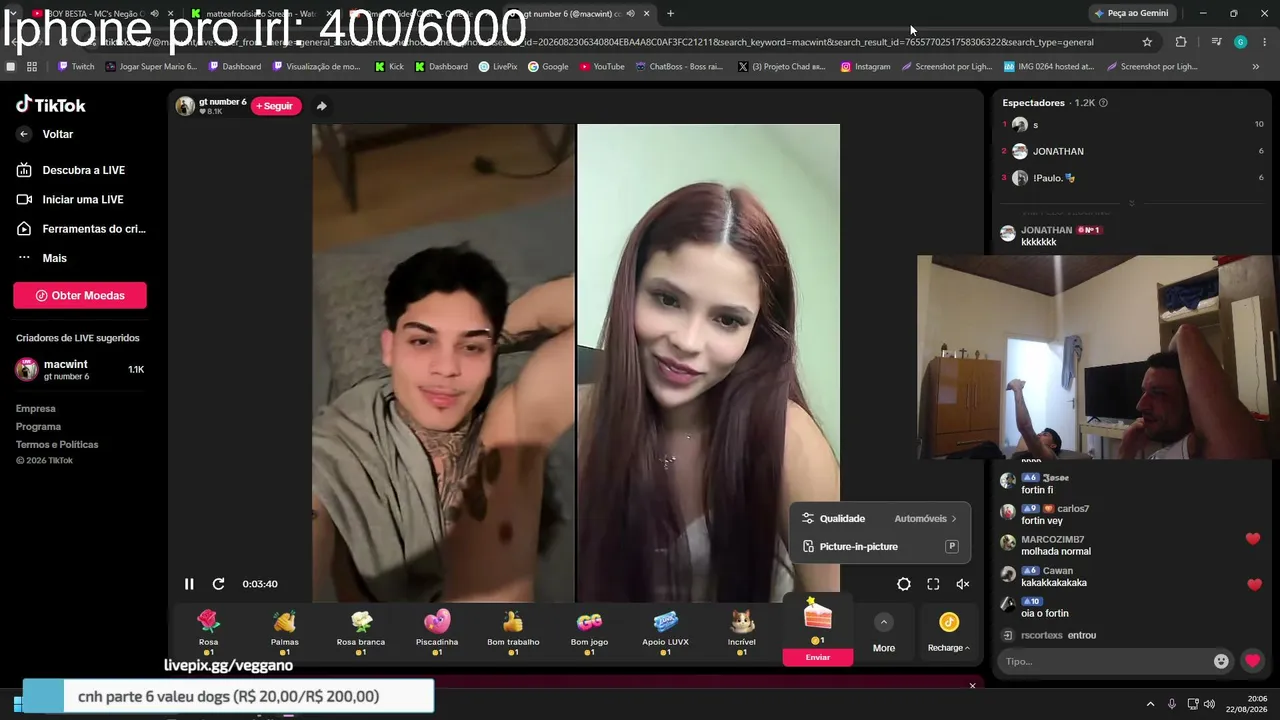Viewport: 1280px width, 720px height.
Task: Enable Picture-in-picture mode
Action: coord(879,547)
